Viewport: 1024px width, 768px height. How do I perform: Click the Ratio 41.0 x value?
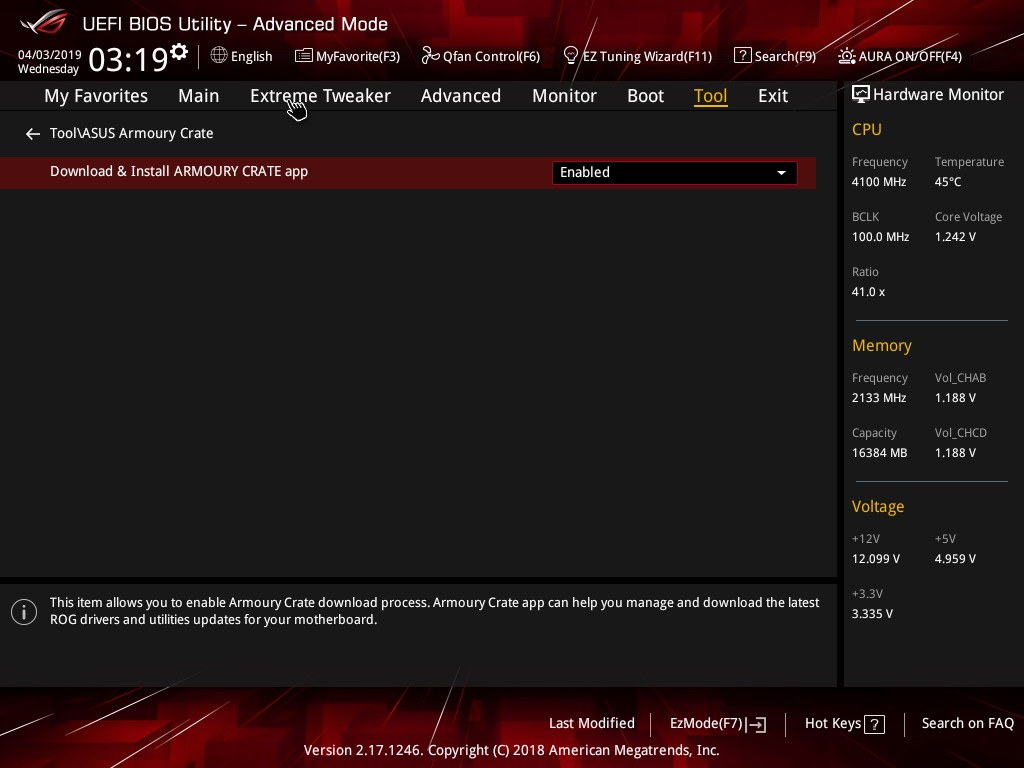pyautogui.click(x=868, y=292)
